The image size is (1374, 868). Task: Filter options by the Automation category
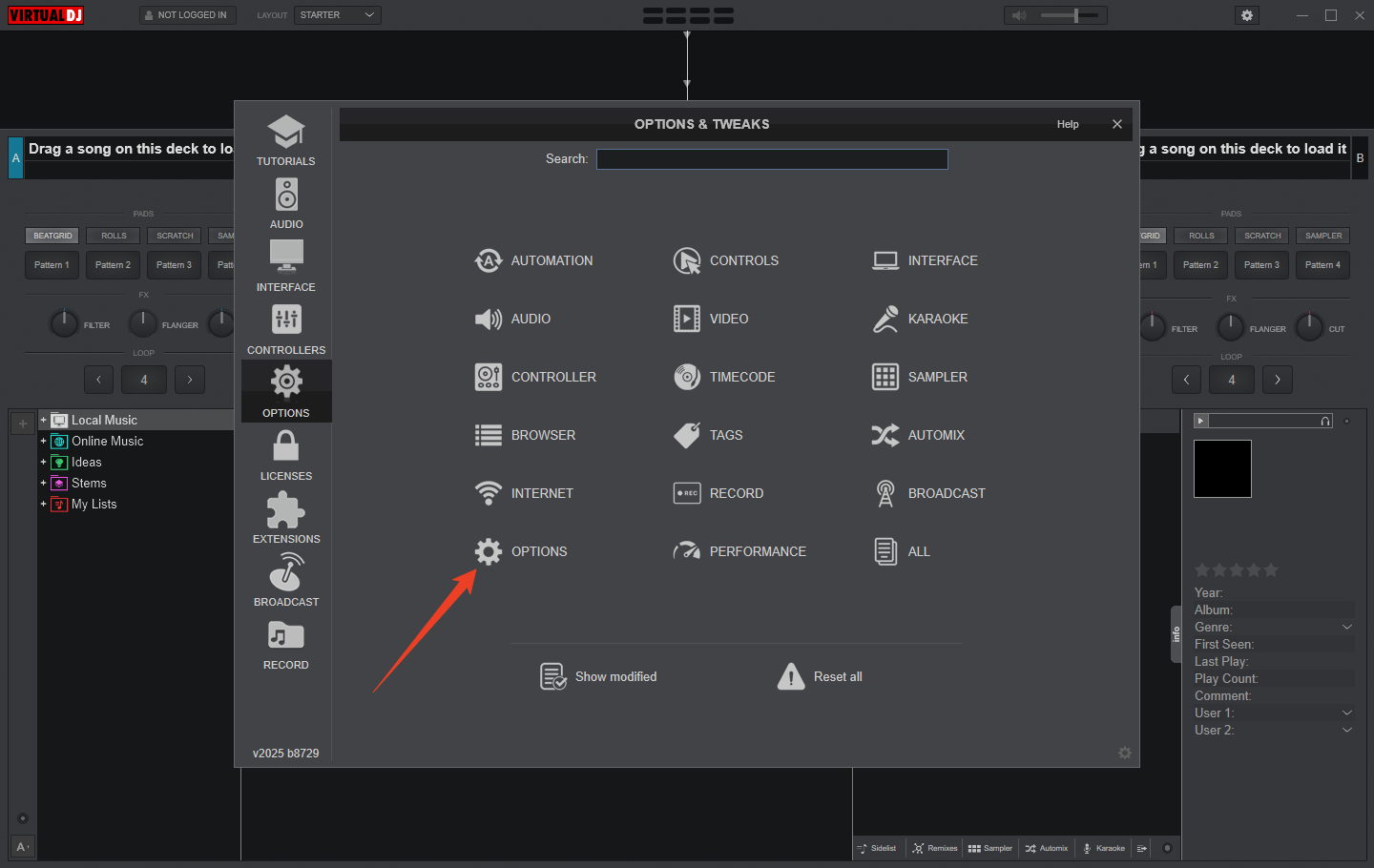[534, 260]
